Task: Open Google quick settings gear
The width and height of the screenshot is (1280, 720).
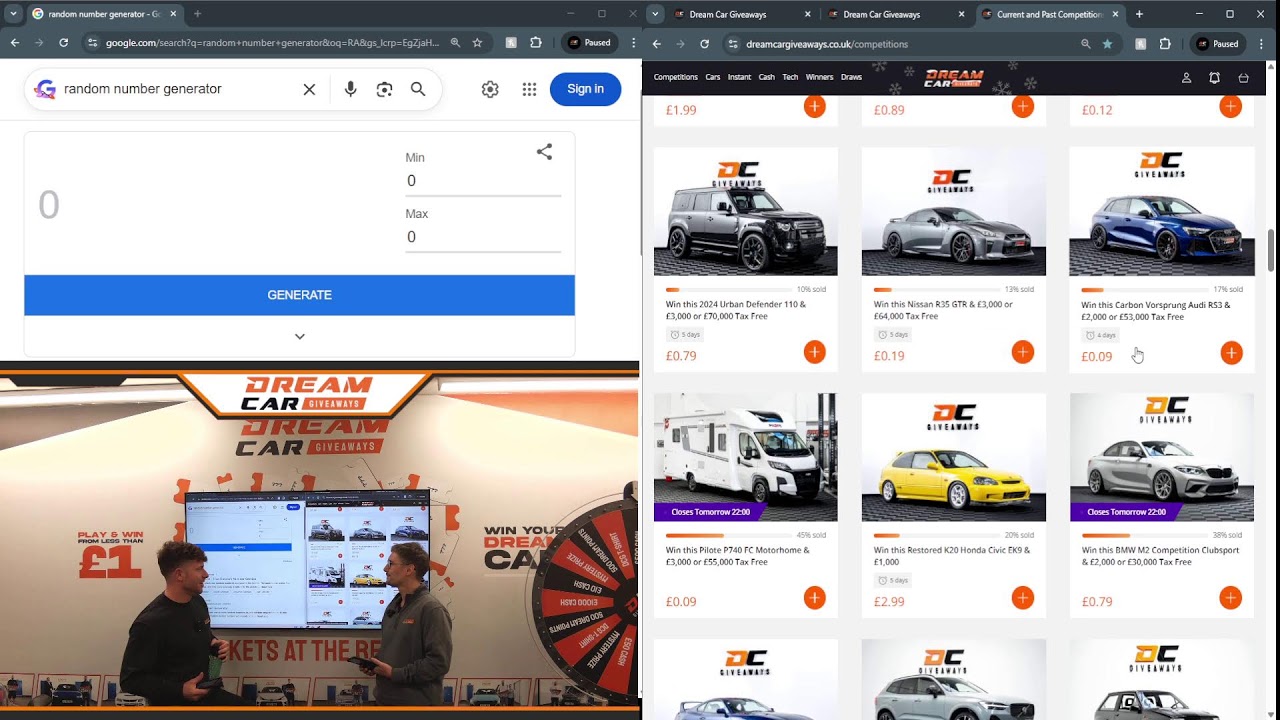Action: [490, 89]
